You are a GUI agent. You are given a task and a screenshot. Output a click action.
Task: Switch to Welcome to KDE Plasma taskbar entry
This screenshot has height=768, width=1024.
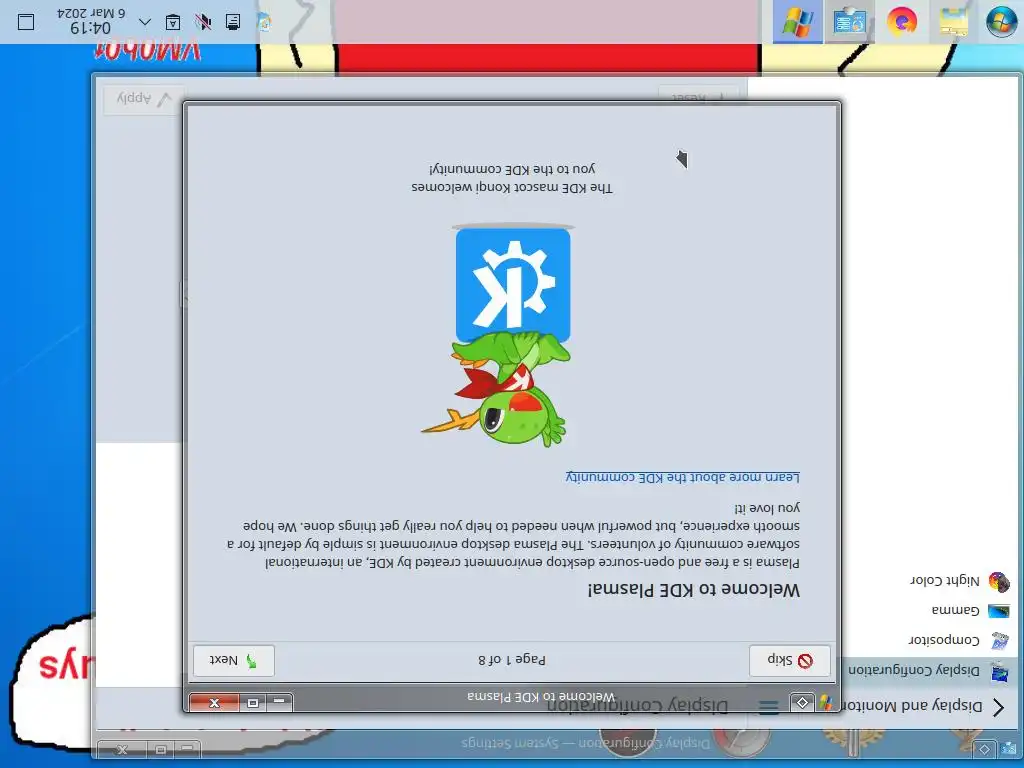[798, 22]
